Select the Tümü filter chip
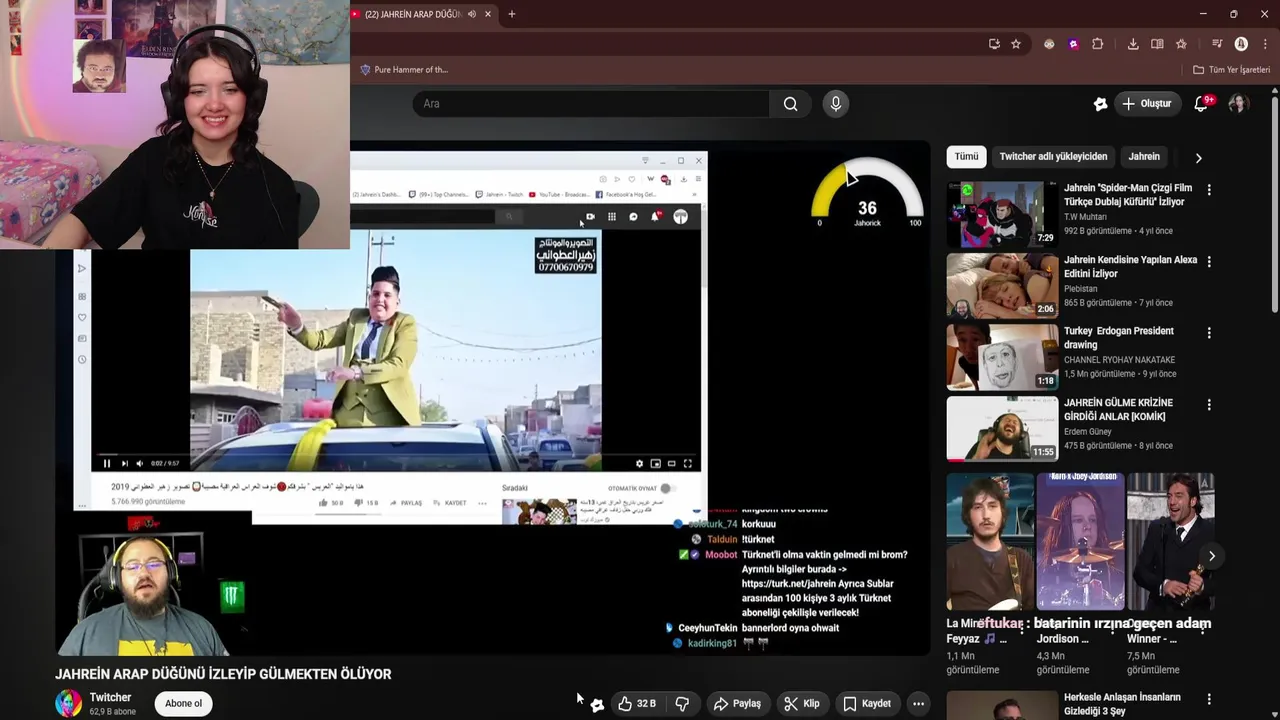 coord(966,157)
